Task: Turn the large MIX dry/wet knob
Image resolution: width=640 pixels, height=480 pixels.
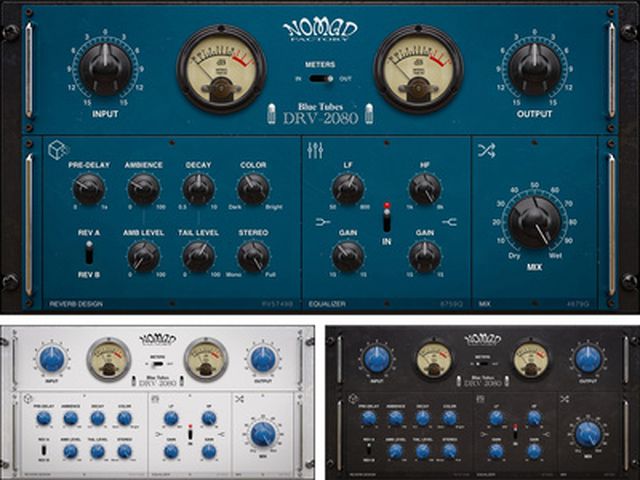Action: [534, 222]
